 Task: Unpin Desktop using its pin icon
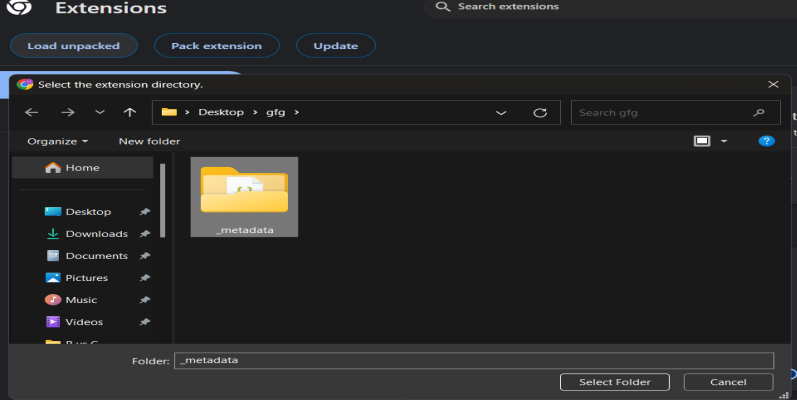pyautogui.click(x=145, y=211)
